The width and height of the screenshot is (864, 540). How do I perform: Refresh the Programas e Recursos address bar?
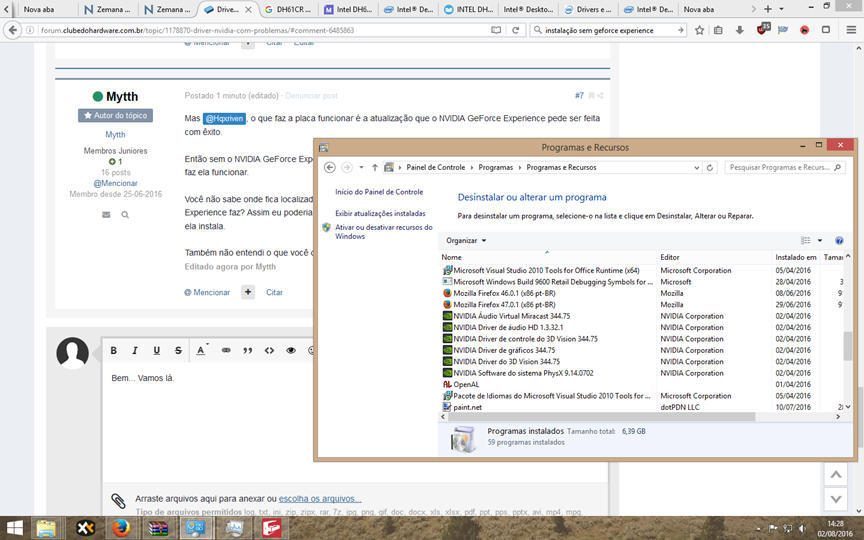coord(710,168)
